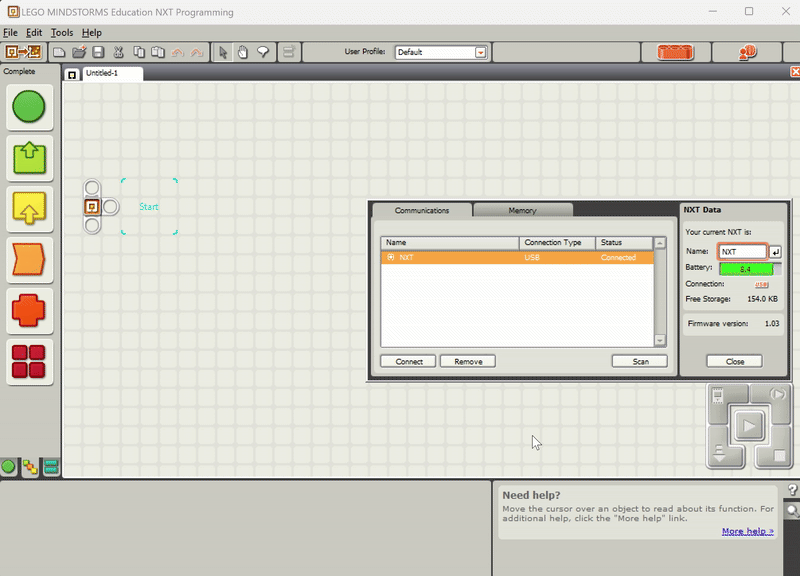This screenshot has height=576, width=800.
Task: Click the orange LEGO brick toolbar icon
Action: [x=675, y=52]
